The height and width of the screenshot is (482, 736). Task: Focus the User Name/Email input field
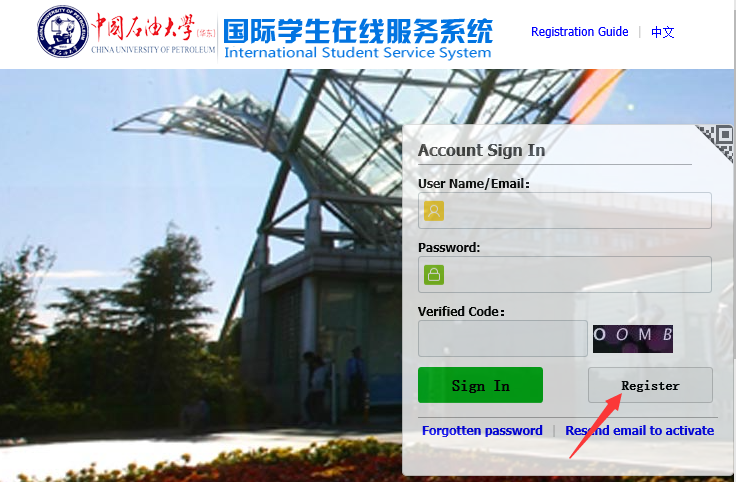click(565, 211)
